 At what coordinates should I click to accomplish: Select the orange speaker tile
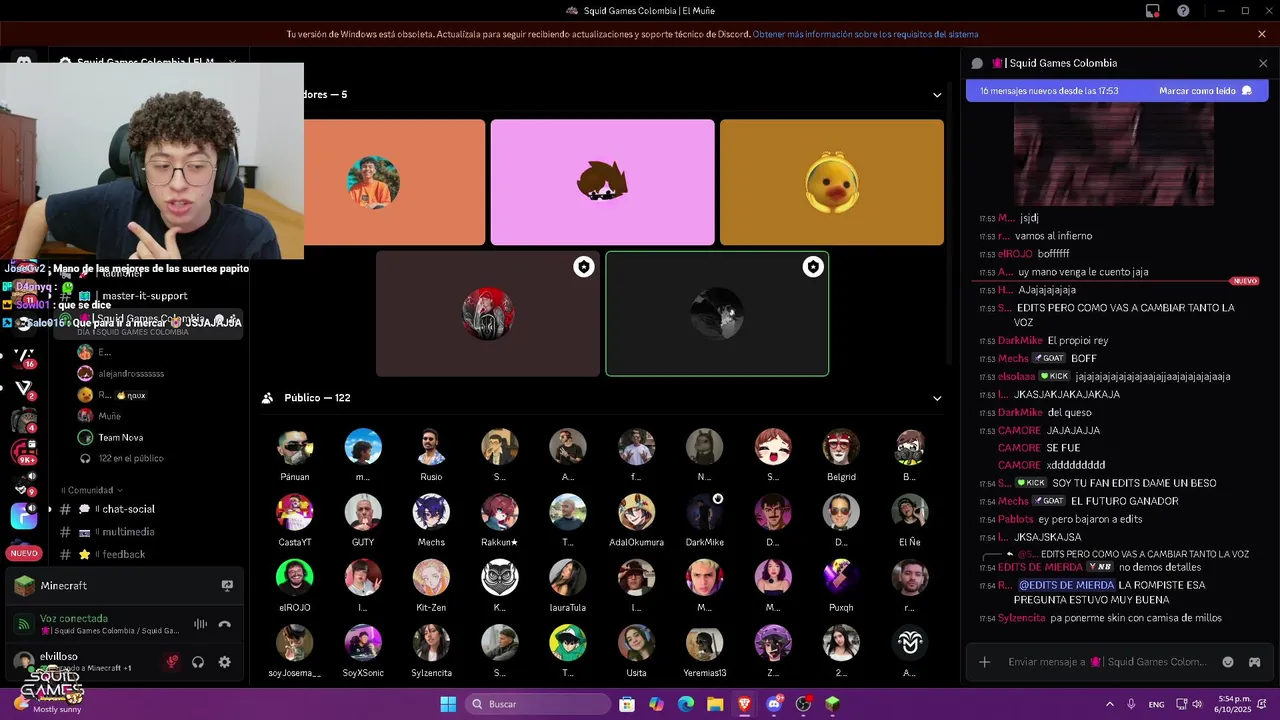point(394,182)
